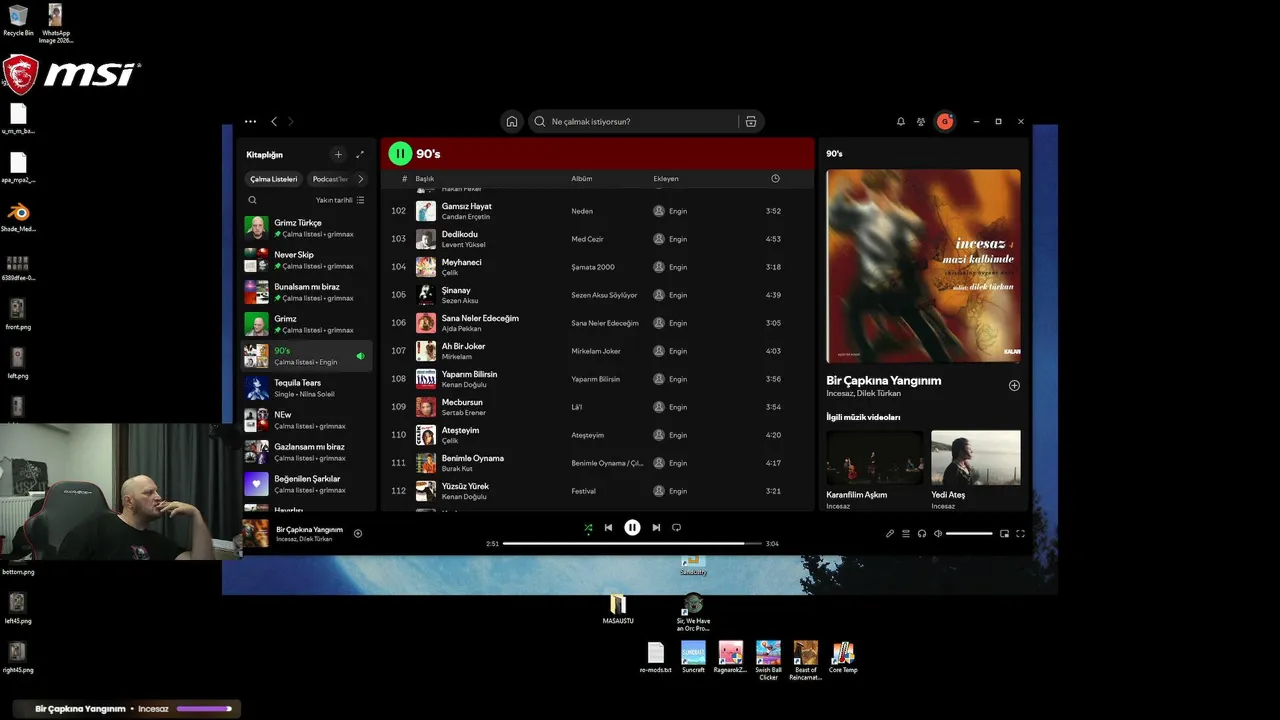The image size is (1280, 720).
Task: Add now-playing track to Liked Songs in player bar
Action: (x=358, y=533)
